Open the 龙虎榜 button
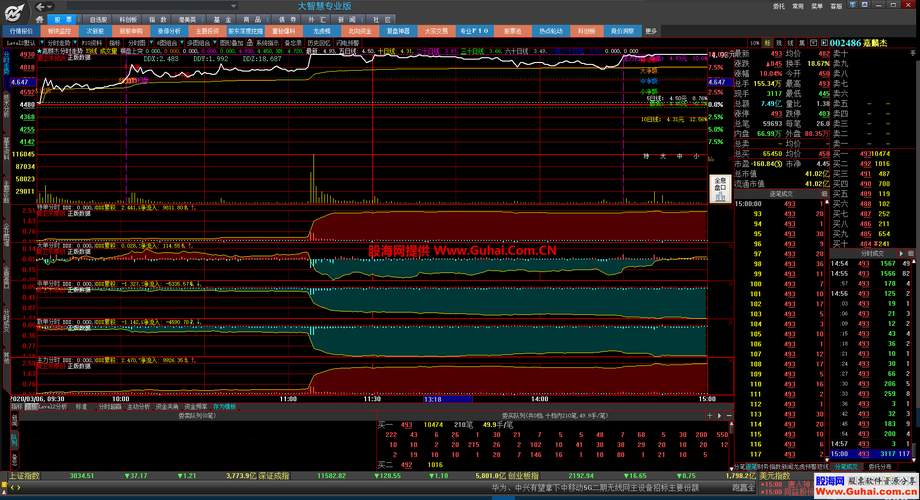The height and width of the screenshot is (500, 920). 322,31
